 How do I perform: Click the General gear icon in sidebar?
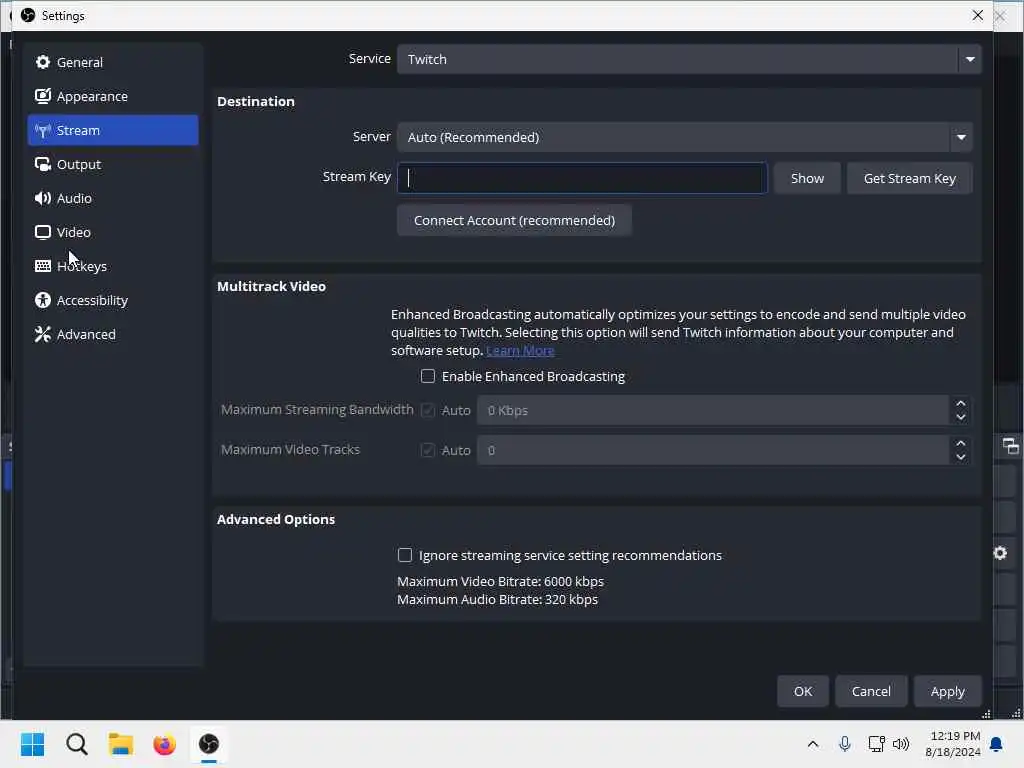(x=42, y=62)
